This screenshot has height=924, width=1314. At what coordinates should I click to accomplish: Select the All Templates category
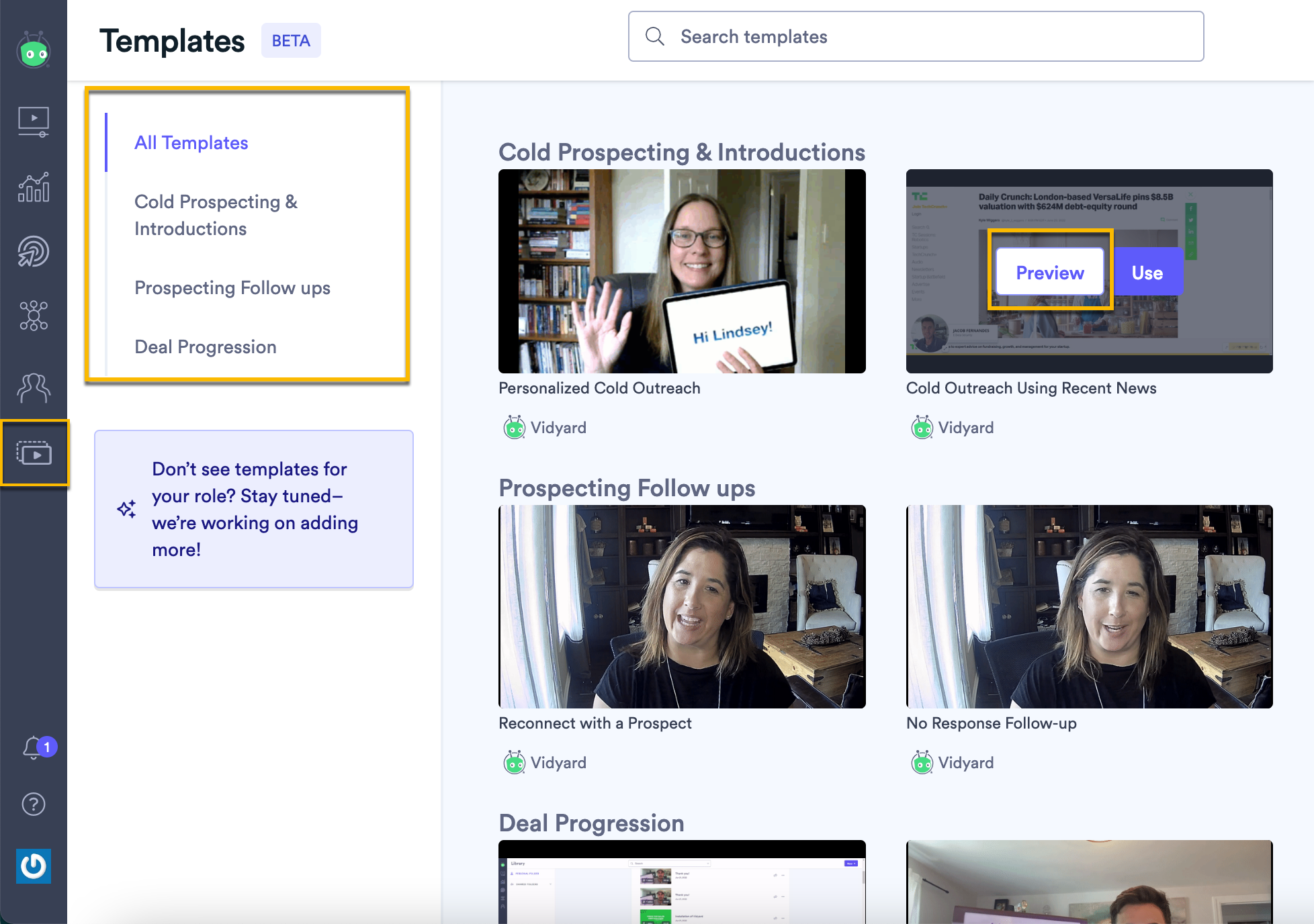pos(191,142)
